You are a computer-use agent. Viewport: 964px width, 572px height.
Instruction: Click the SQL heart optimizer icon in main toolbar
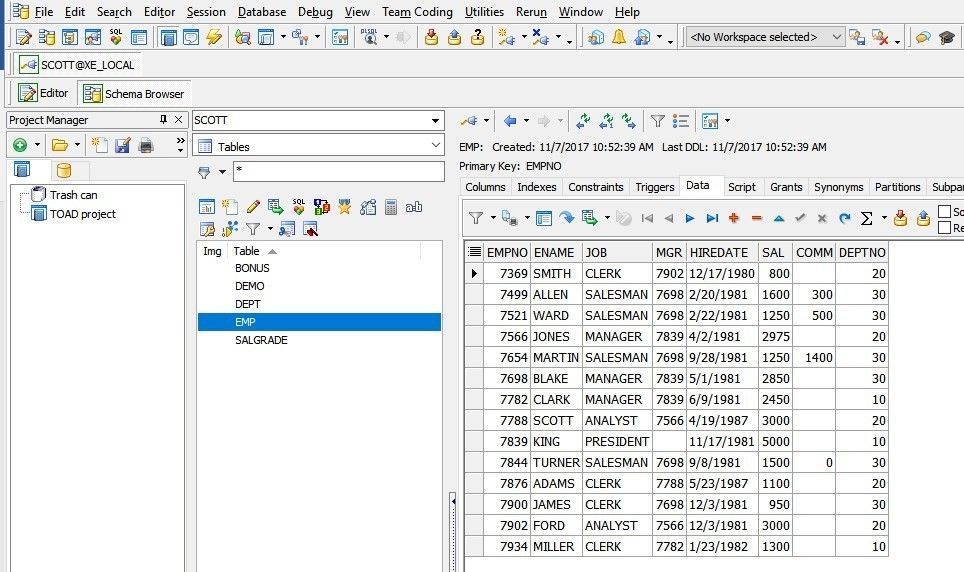point(116,38)
